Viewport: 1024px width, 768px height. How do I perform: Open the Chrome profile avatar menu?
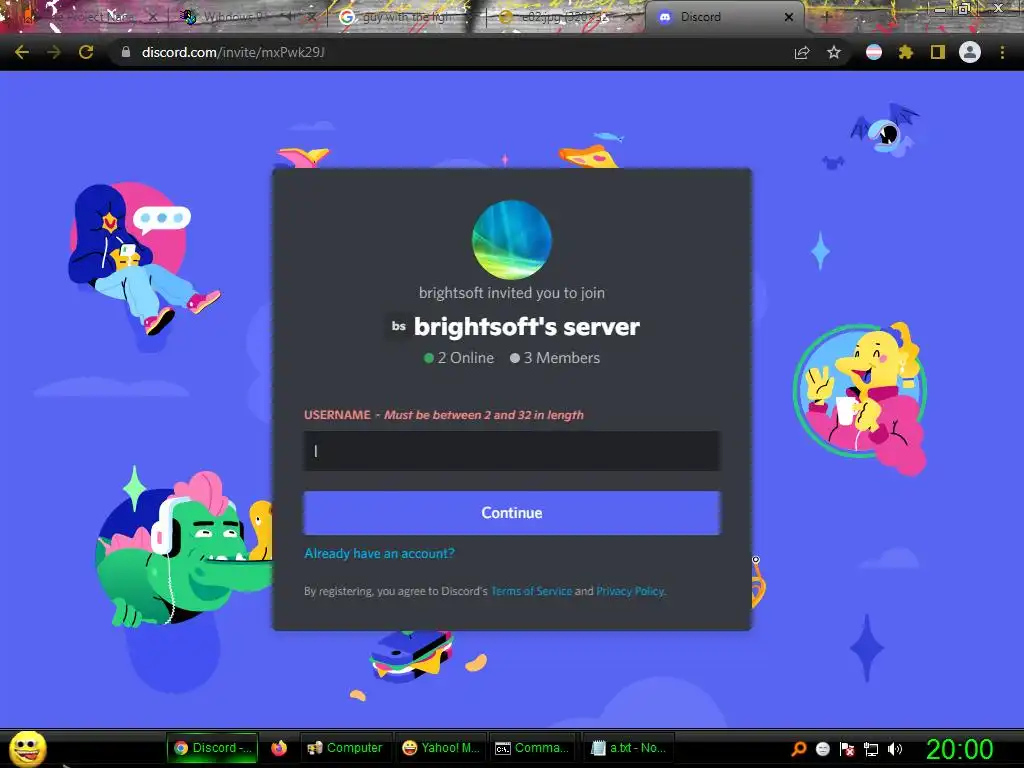pos(970,52)
